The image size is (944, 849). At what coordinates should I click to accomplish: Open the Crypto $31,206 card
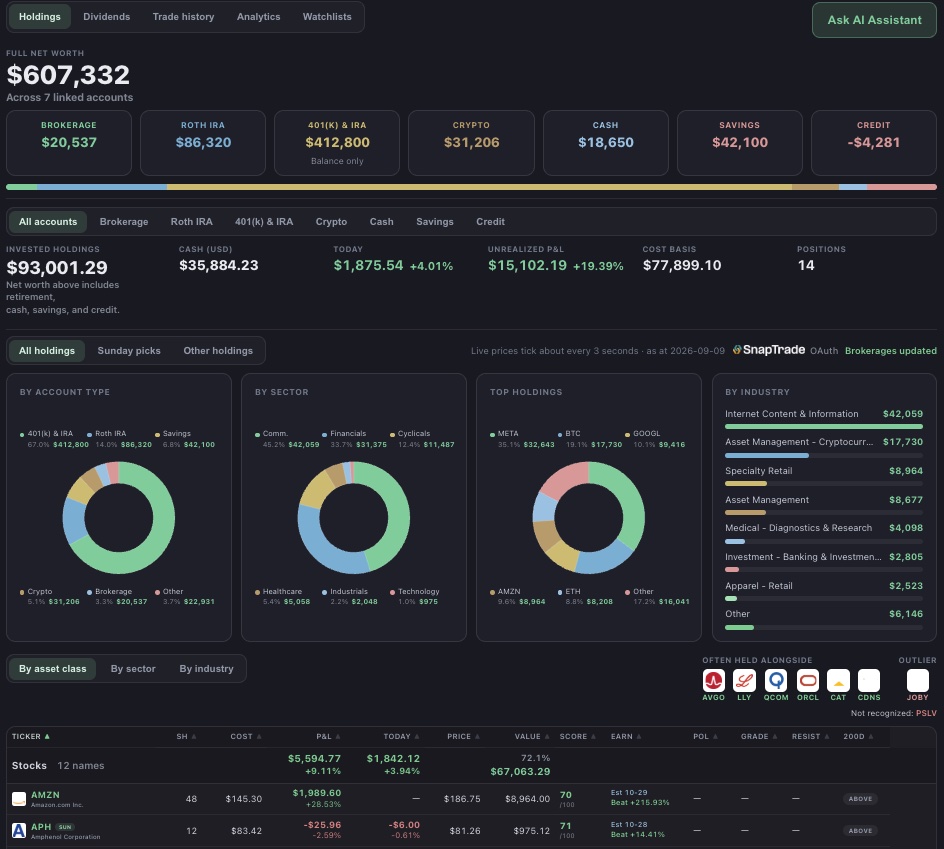pos(471,143)
